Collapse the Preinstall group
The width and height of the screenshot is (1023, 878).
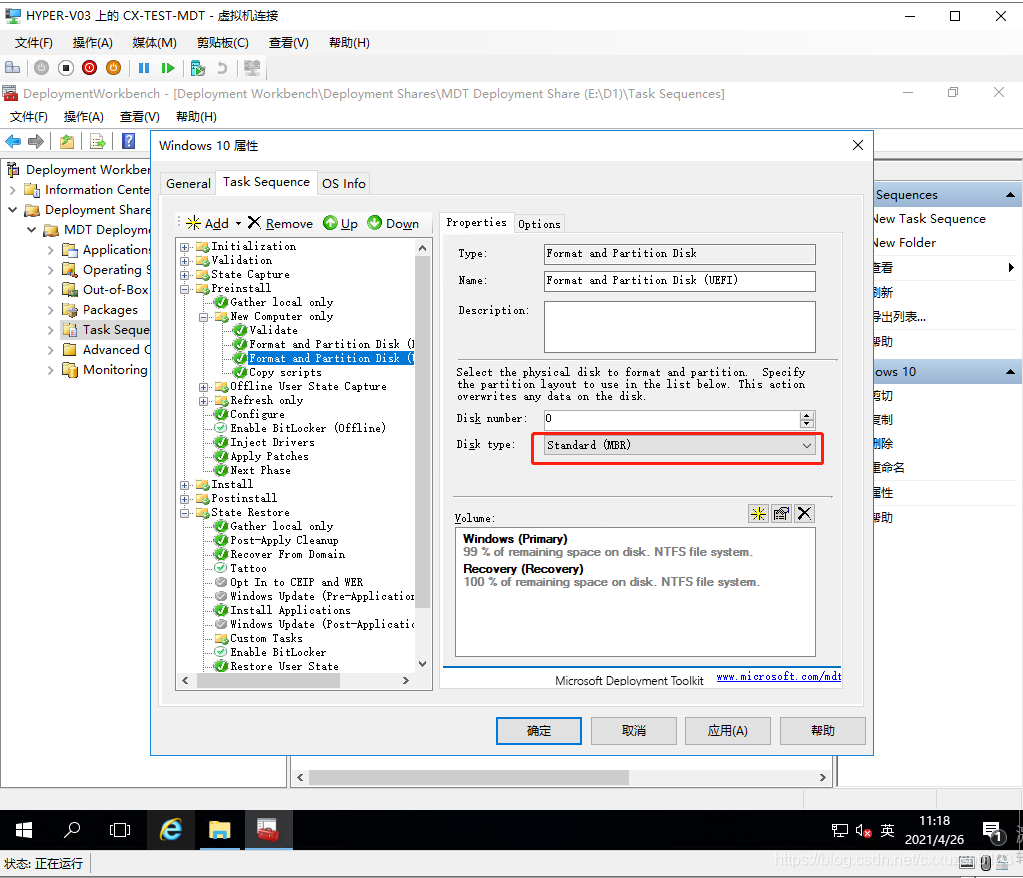[x=185, y=289]
